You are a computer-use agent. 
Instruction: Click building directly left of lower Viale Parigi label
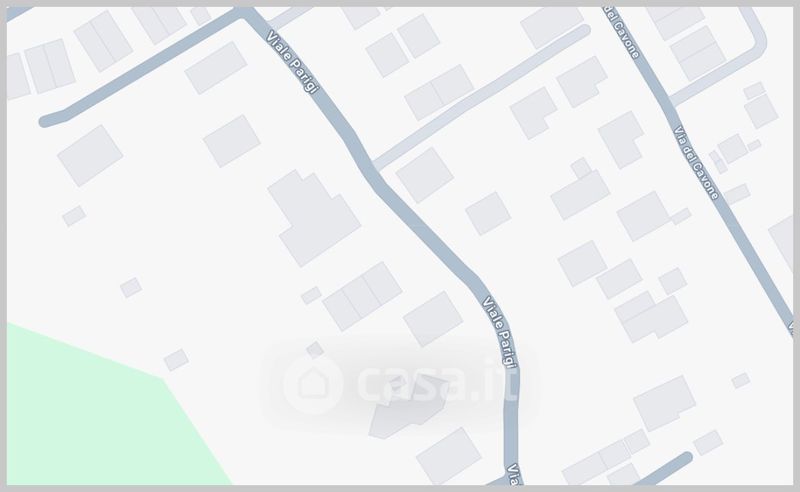pos(433,318)
